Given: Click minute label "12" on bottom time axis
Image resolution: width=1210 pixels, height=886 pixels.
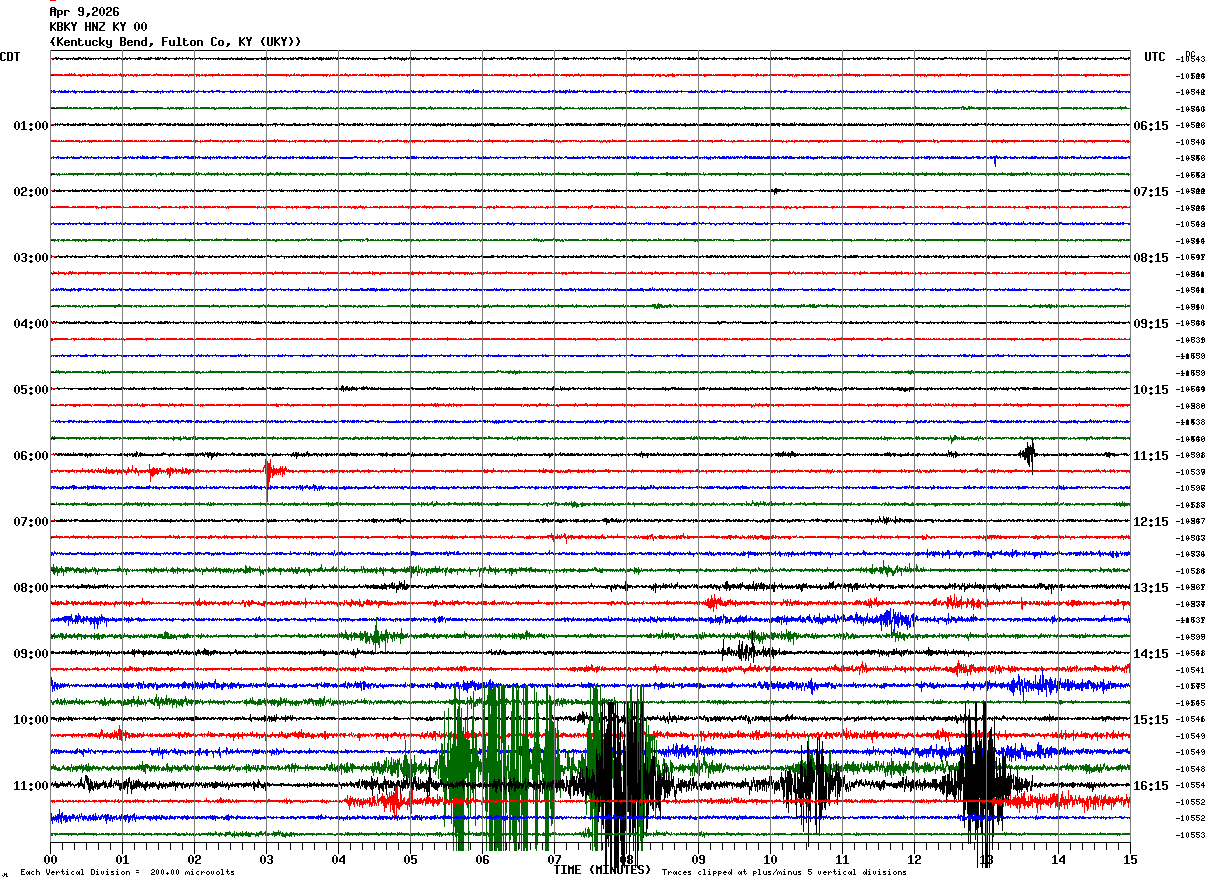Looking at the screenshot, I should [x=914, y=859].
